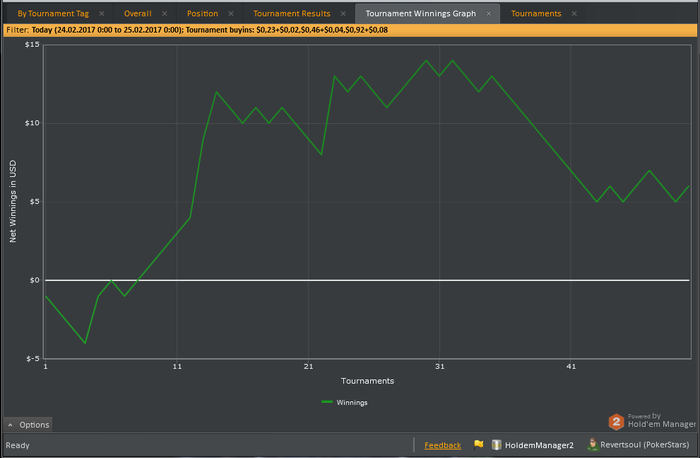Click the yellow flag icon in status bar
Screen dimensions: 700x458
pyautogui.click(x=479, y=444)
